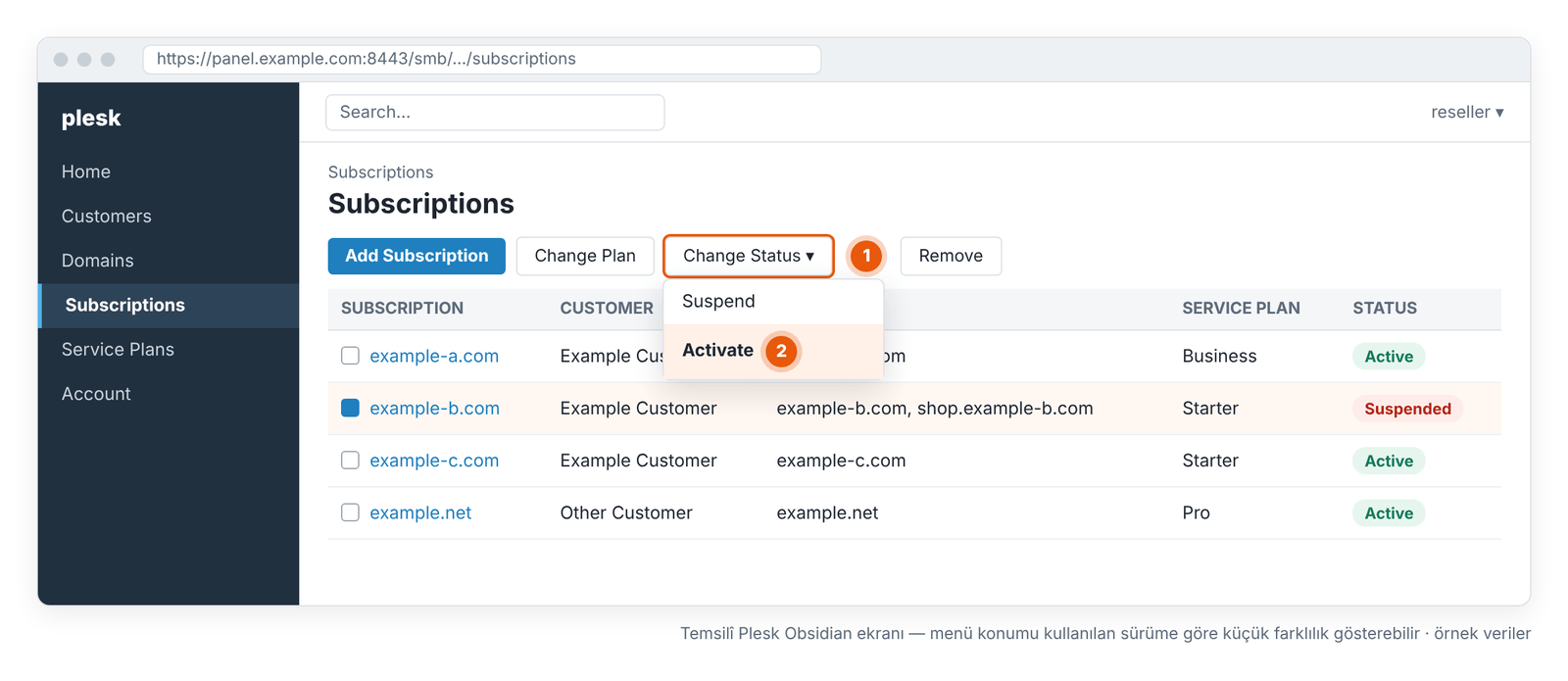
Task: Click the Pro service plan cell
Action: tap(1196, 512)
